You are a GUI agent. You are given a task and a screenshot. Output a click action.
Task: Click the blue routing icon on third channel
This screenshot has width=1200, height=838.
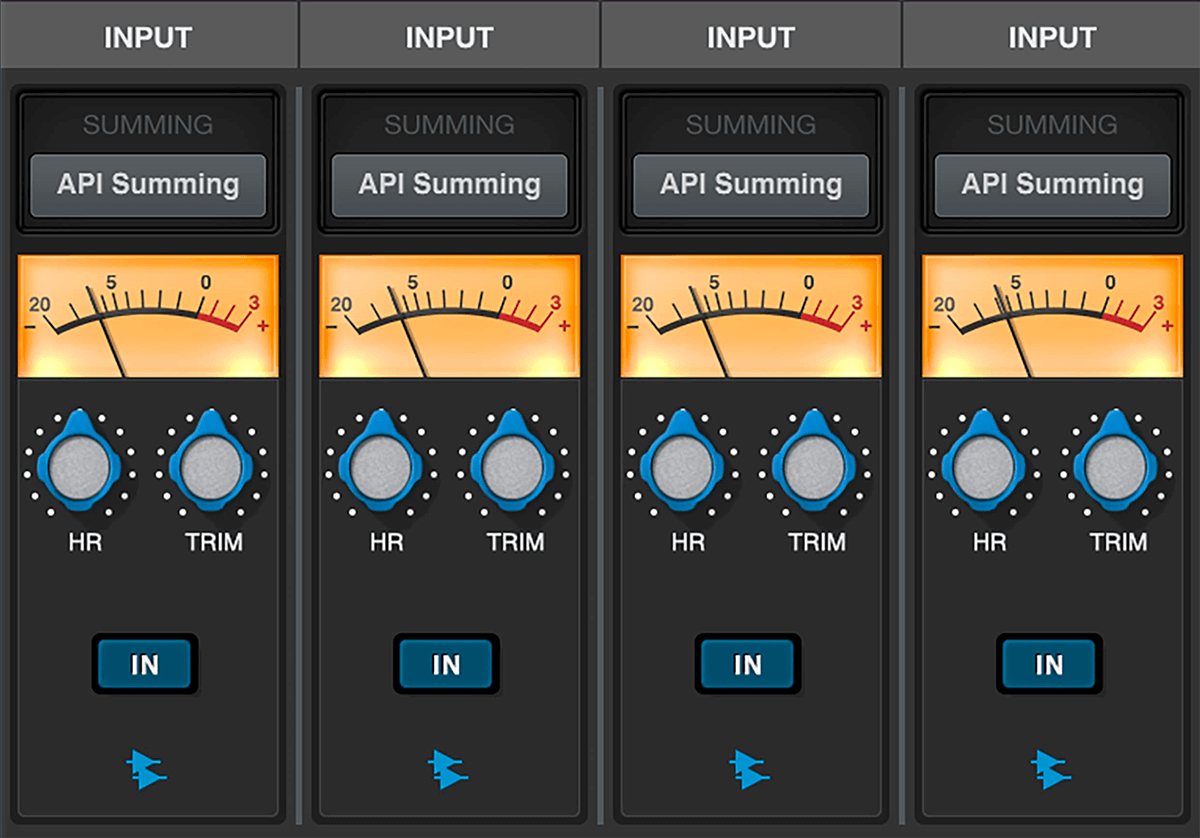750,769
